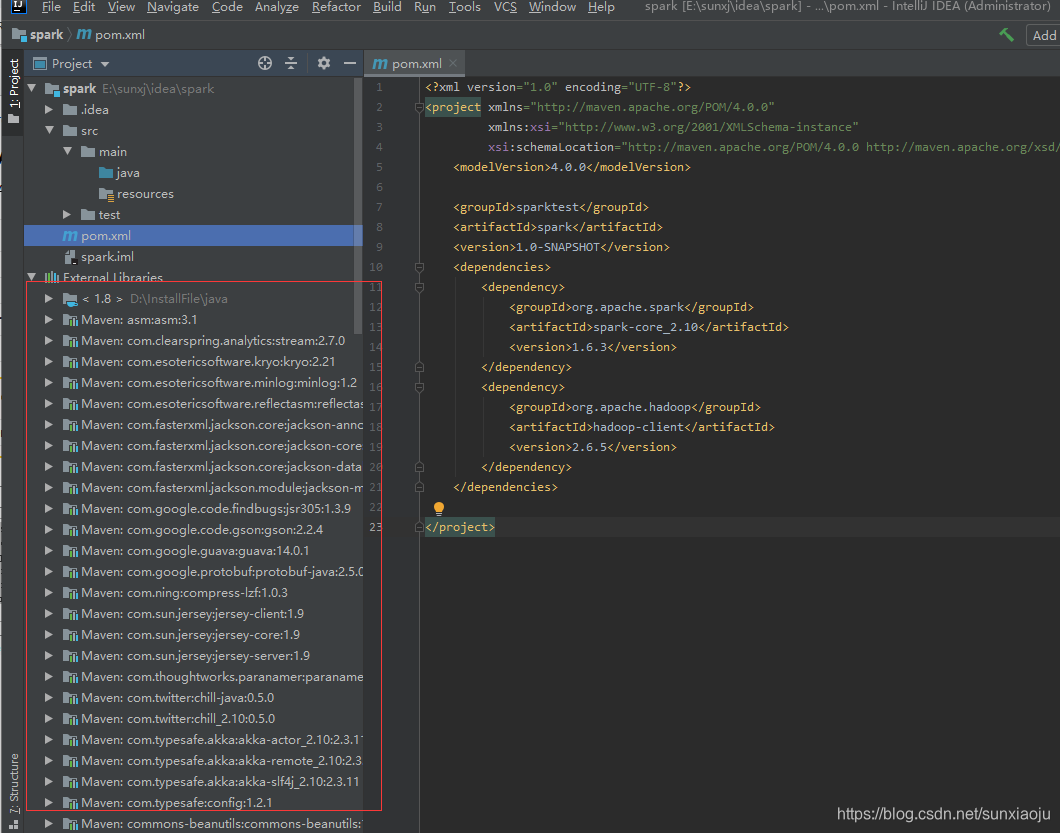Collapse the spark root project node
This screenshot has height=833, width=1060.
pyautogui.click(x=32, y=88)
